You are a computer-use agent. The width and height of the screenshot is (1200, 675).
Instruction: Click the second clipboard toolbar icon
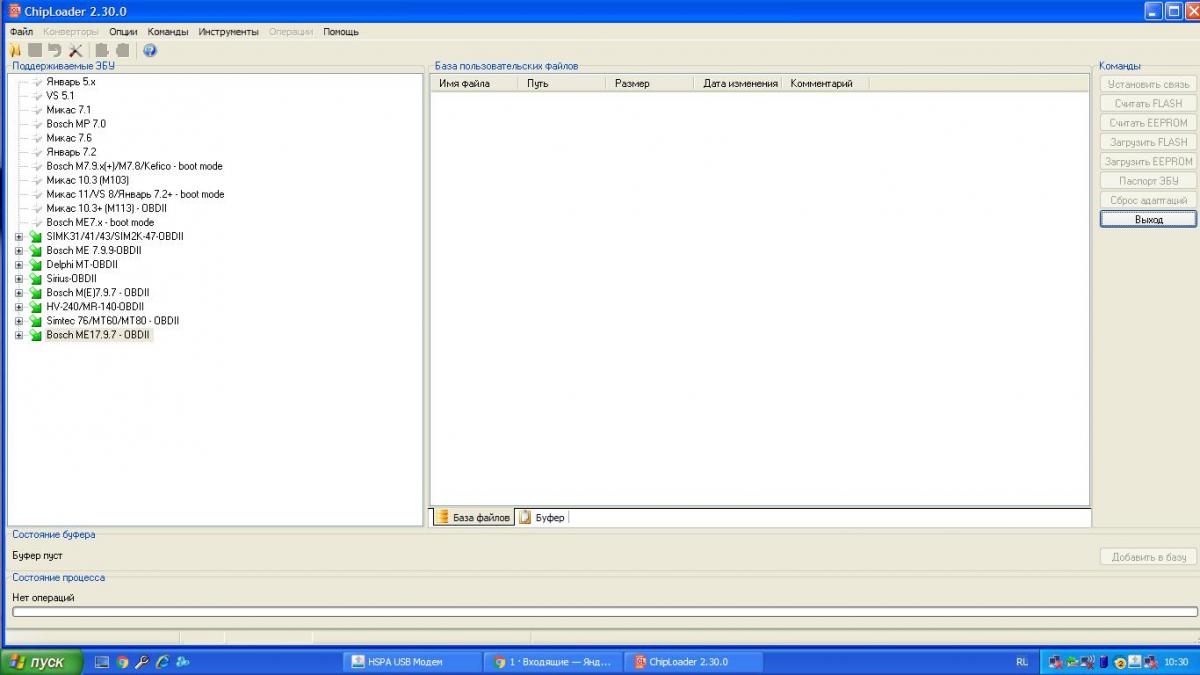pos(122,50)
